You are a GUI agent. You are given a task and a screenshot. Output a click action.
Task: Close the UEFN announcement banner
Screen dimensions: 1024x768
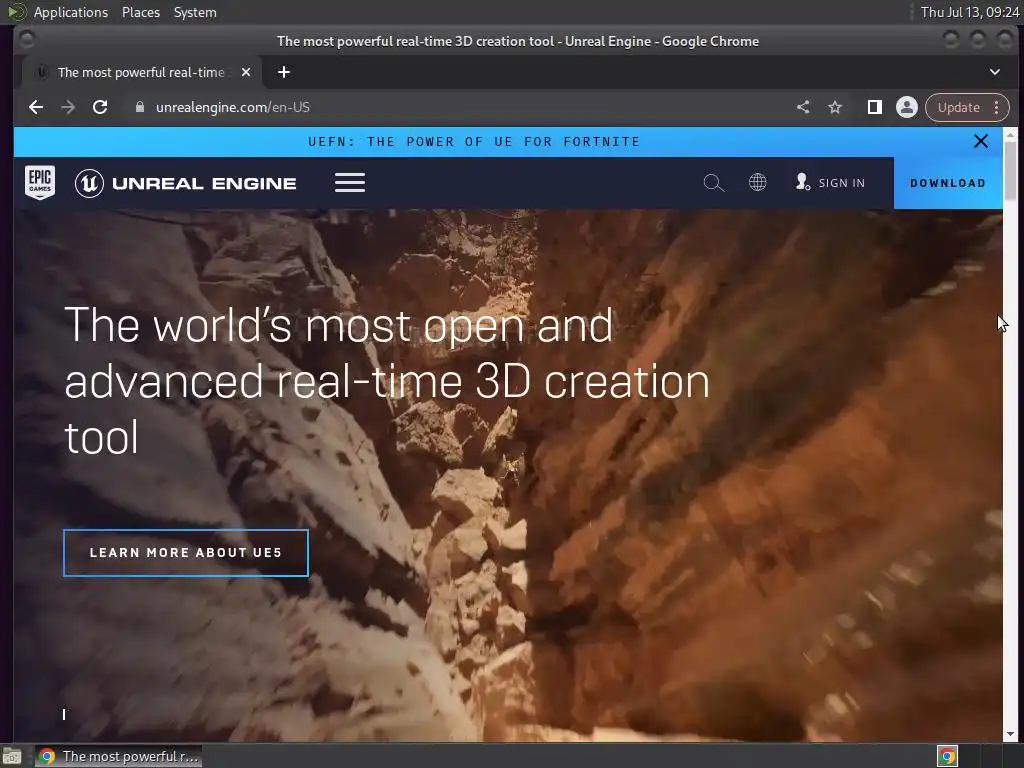coord(980,141)
